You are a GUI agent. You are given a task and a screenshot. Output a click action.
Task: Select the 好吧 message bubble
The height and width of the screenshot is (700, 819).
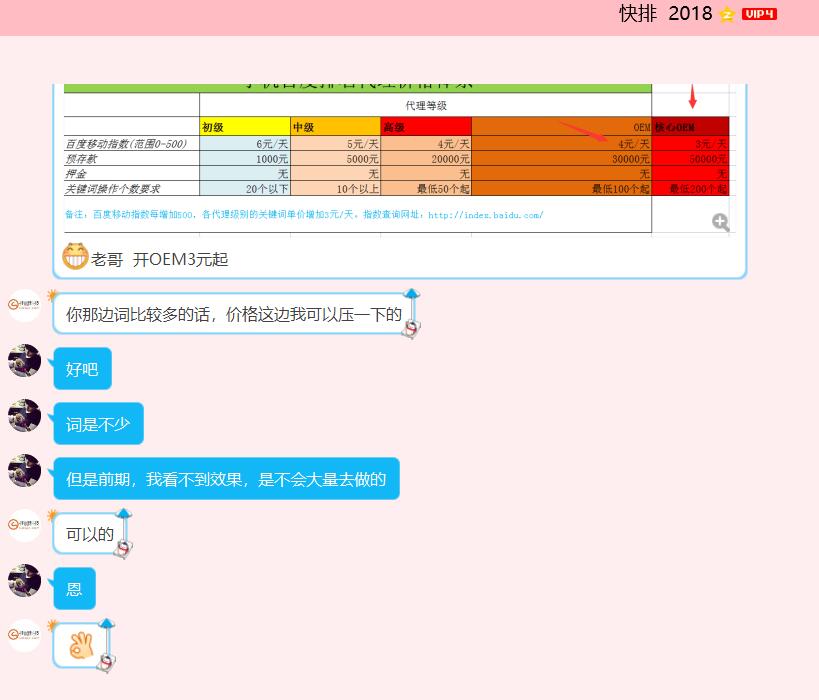tap(83, 369)
